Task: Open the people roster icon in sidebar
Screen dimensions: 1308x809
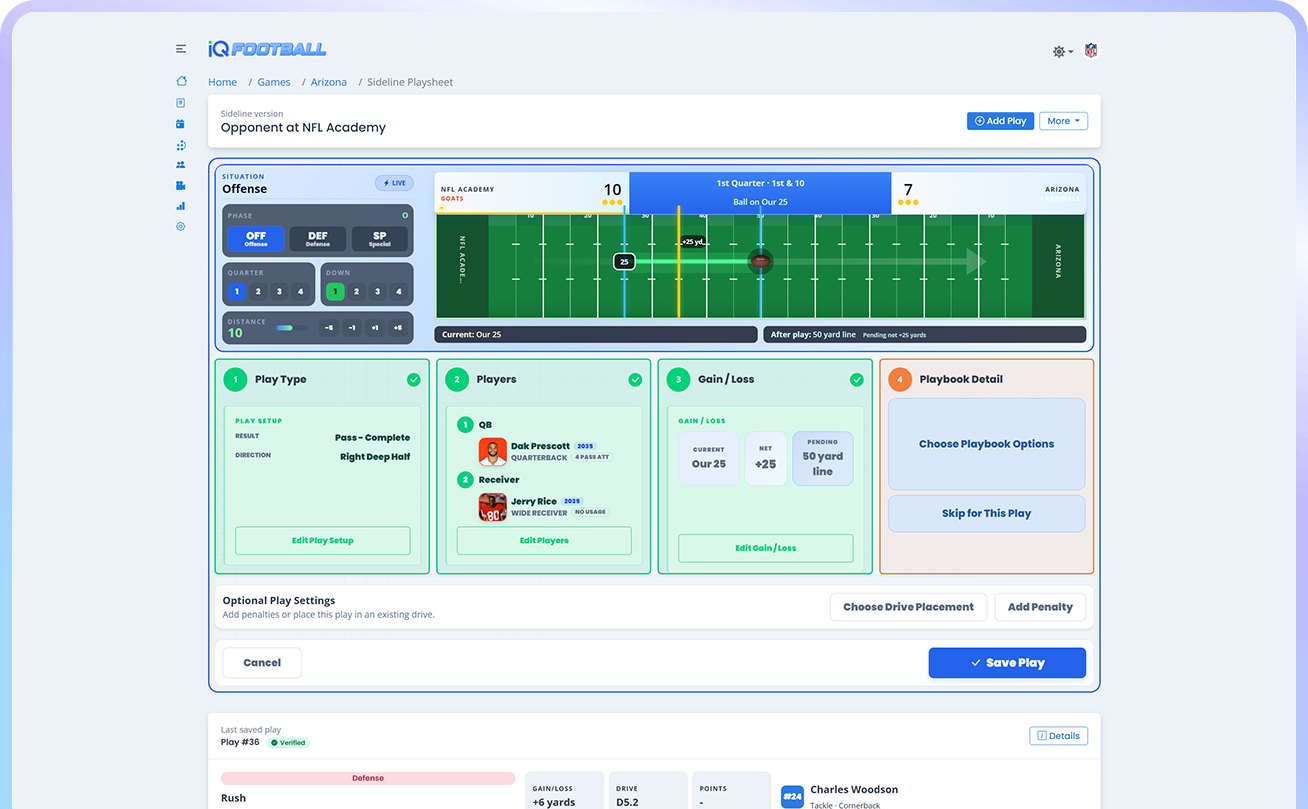Action: pyautogui.click(x=181, y=165)
